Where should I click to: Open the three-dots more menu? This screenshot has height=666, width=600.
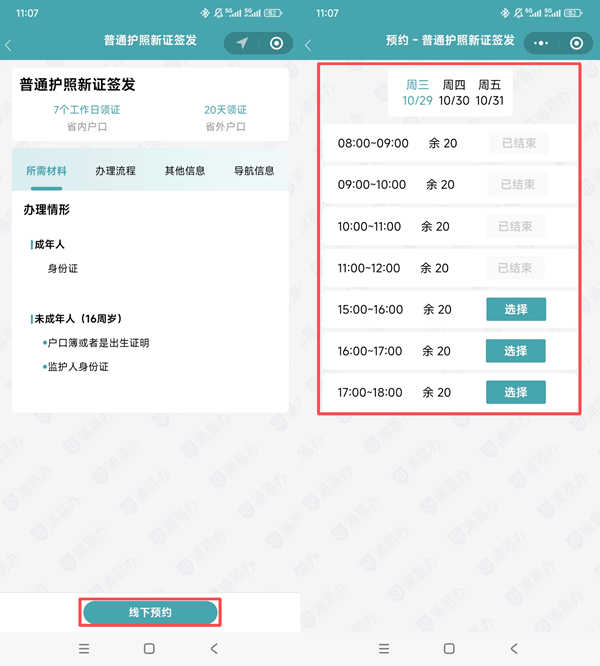point(541,43)
